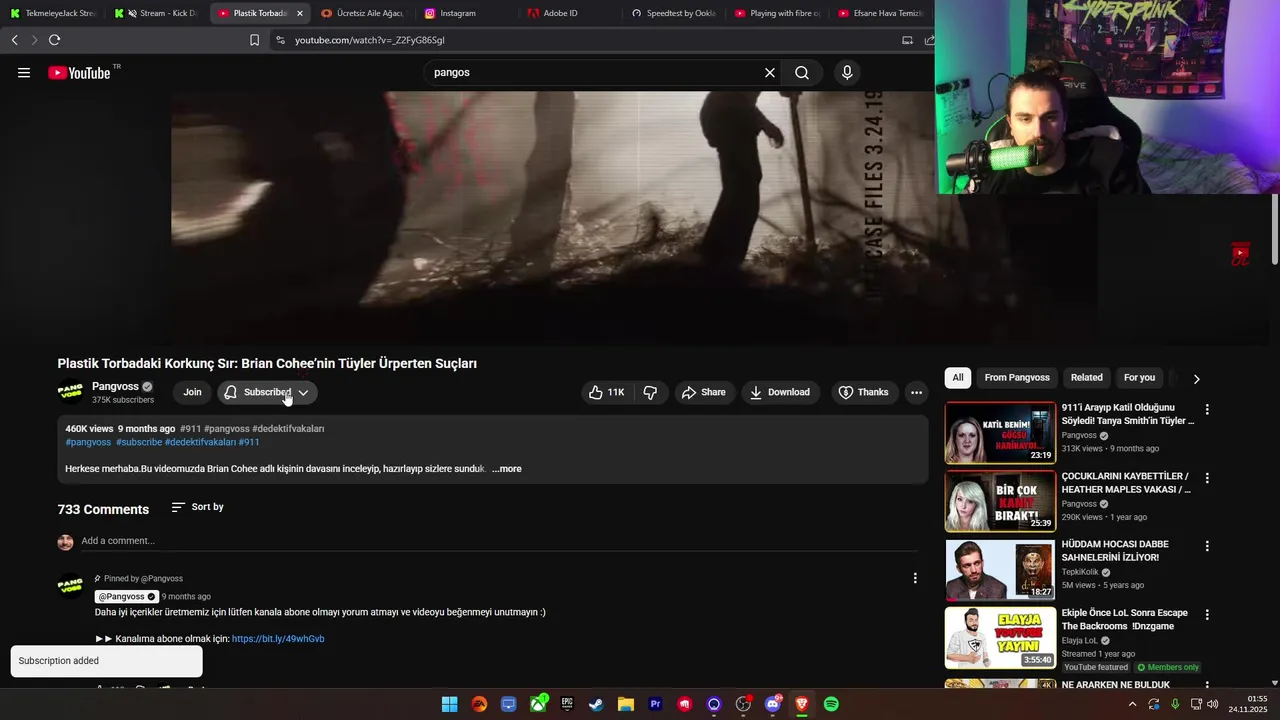Open the Hüddam Hocası 18:27 thumbnail

(1000, 569)
